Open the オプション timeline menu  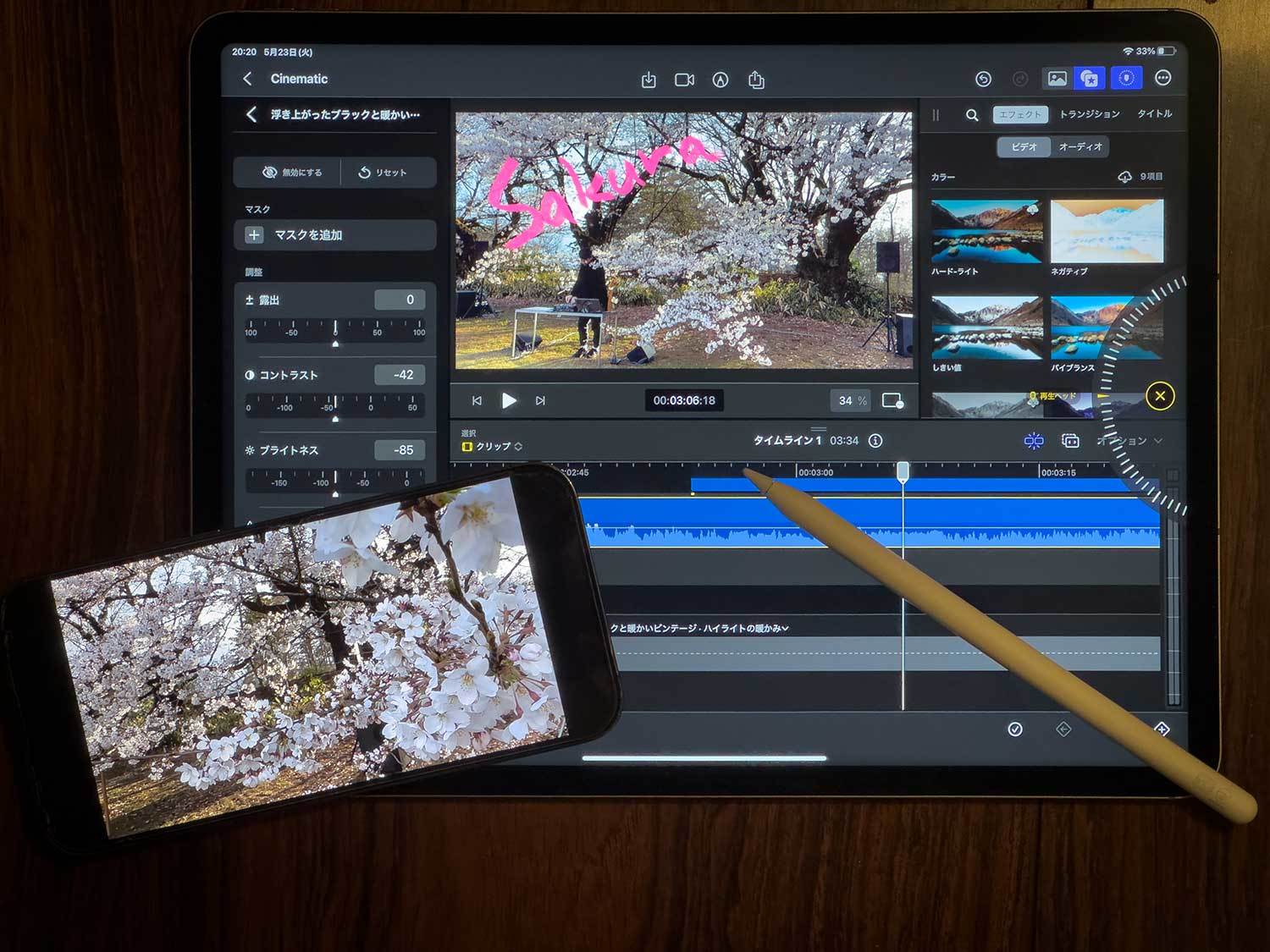click(1129, 441)
